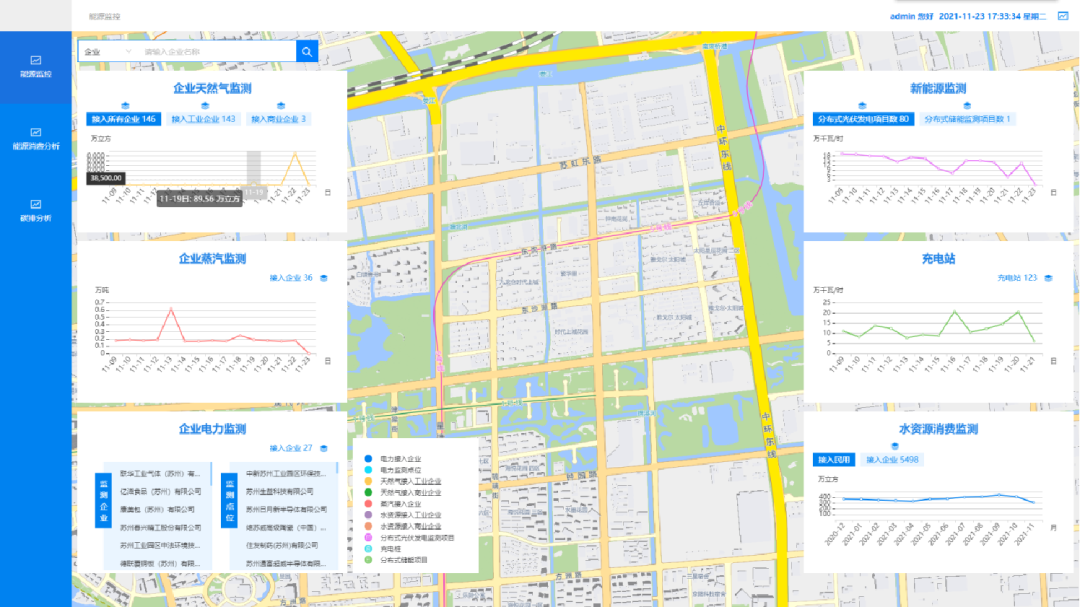
Task: Toggle the 接入企业 5498 water option
Action: [x=892, y=460]
